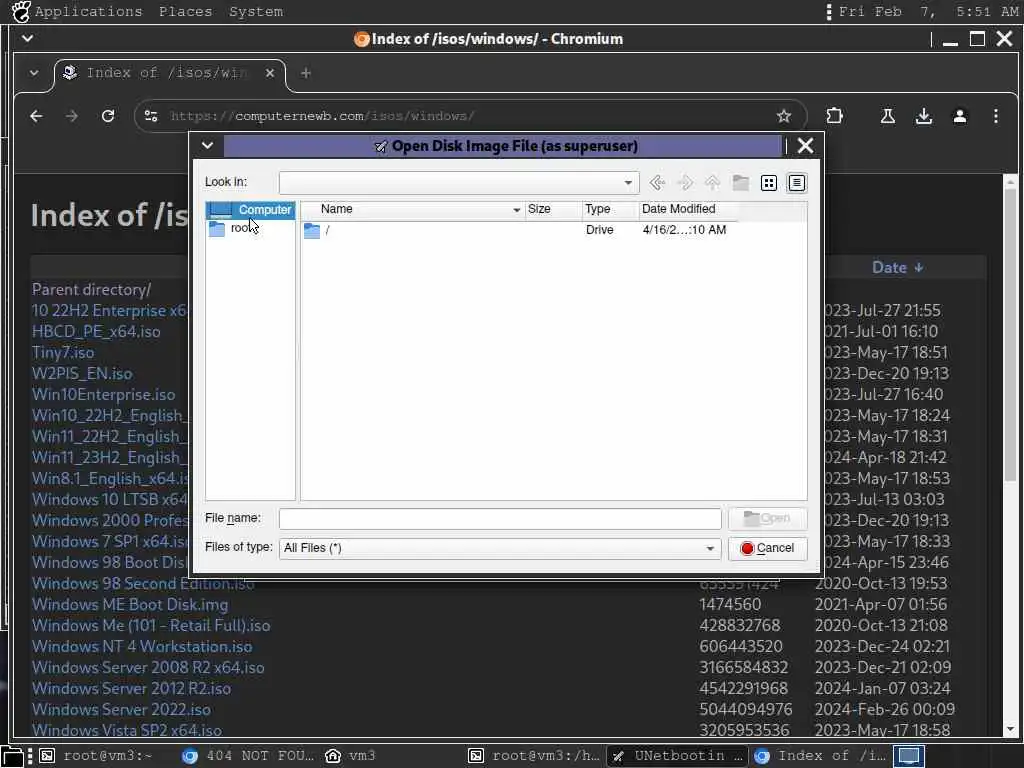Click workspace switcher in bottom panel
The width and height of the screenshot is (1024, 768).
[x=908, y=756]
